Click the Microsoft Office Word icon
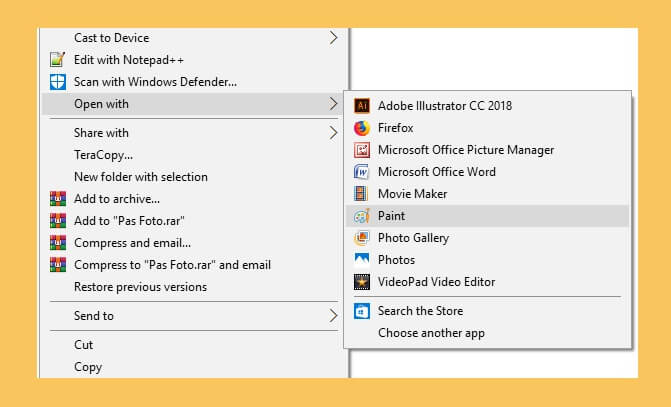The image size is (671, 407). coord(362,172)
